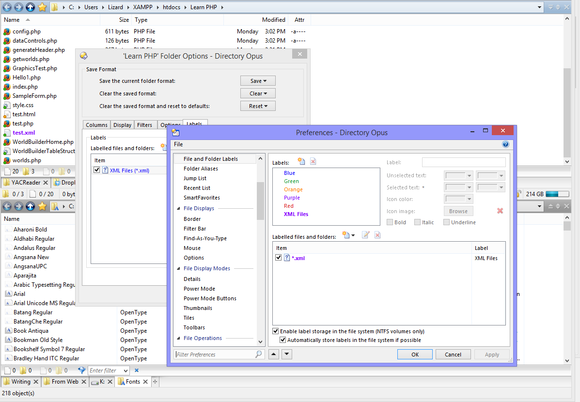Click XAMPP in the path breadcrumb
This screenshot has height=402, width=580.
tap(142, 7)
